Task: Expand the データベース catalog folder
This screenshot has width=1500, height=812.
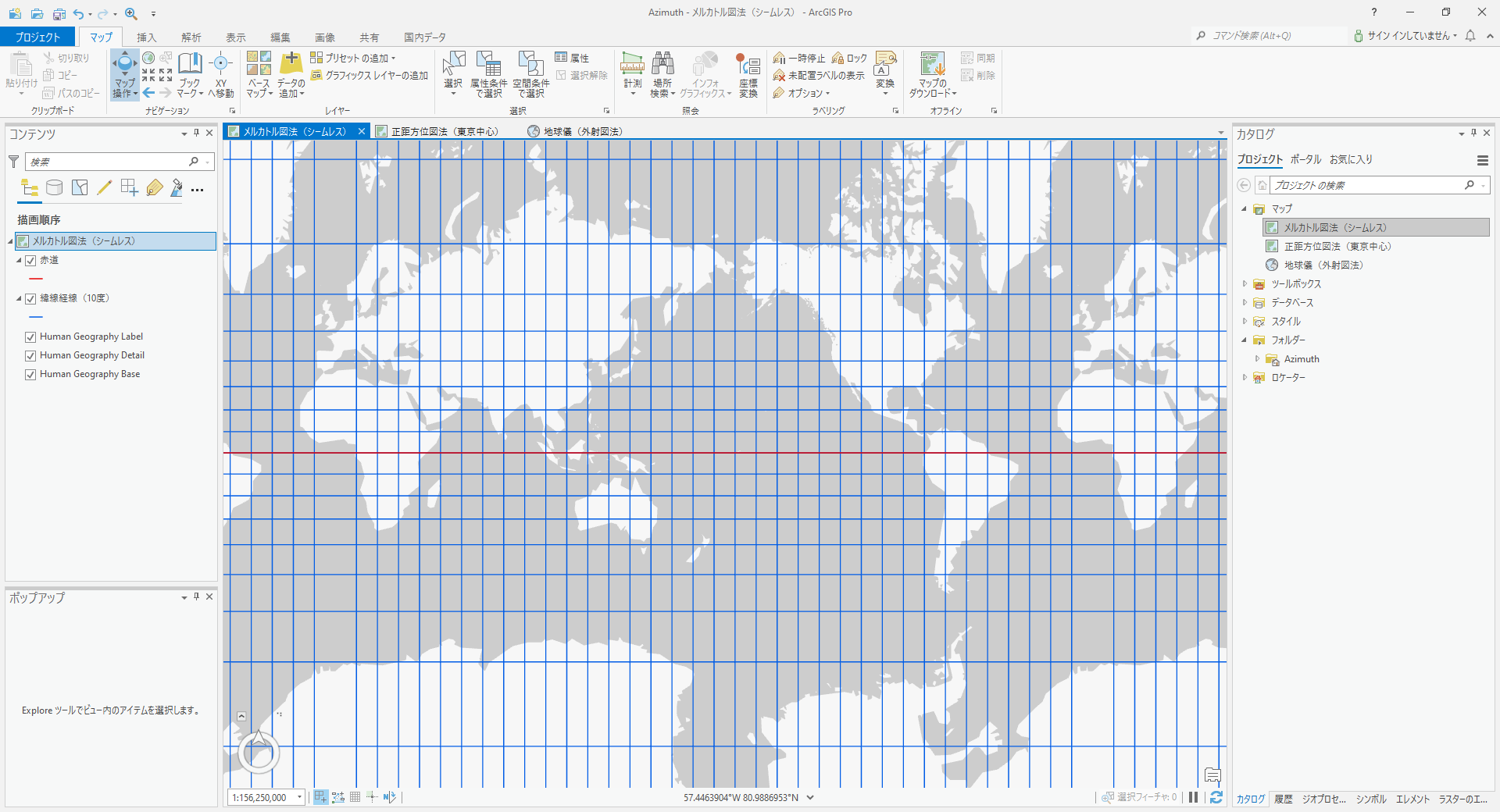Action: click(x=1245, y=303)
